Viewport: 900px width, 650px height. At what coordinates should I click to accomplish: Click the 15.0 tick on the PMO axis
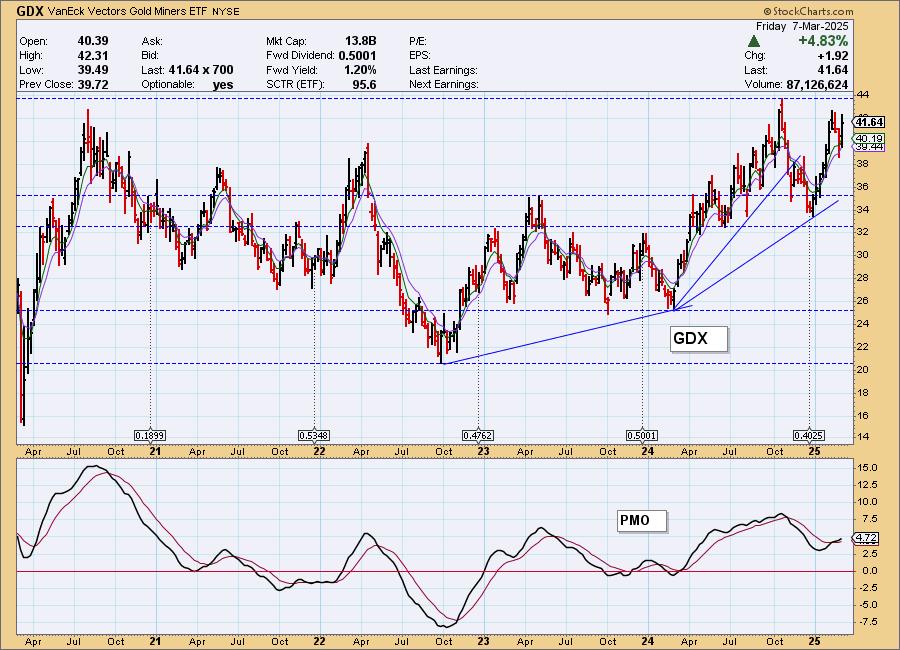(867, 467)
